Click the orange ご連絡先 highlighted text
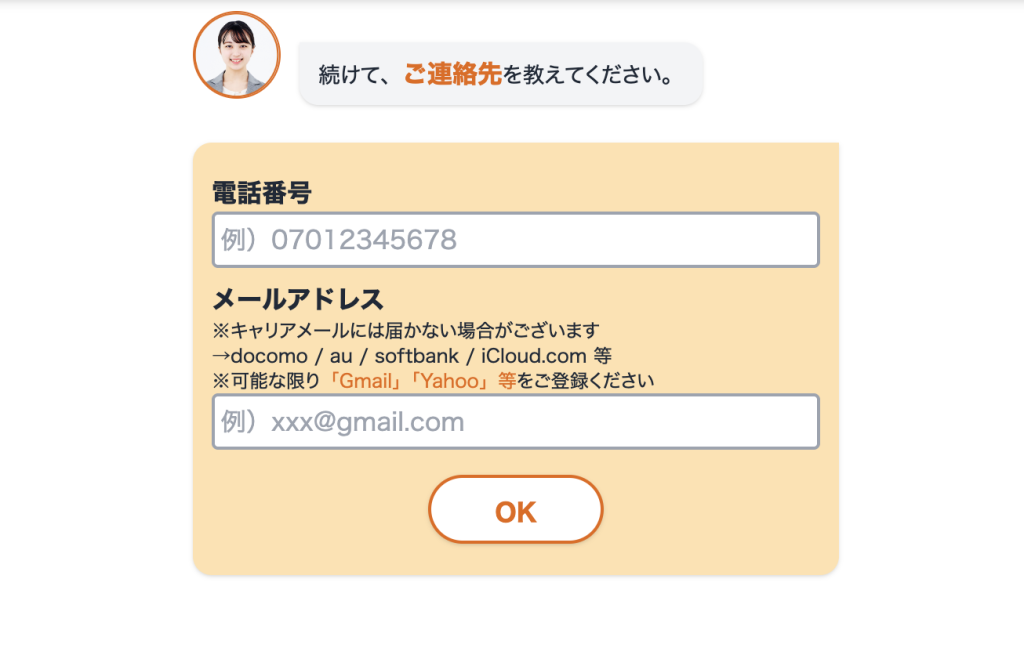Screen dimensions: 1024x655 click(453, 74)
